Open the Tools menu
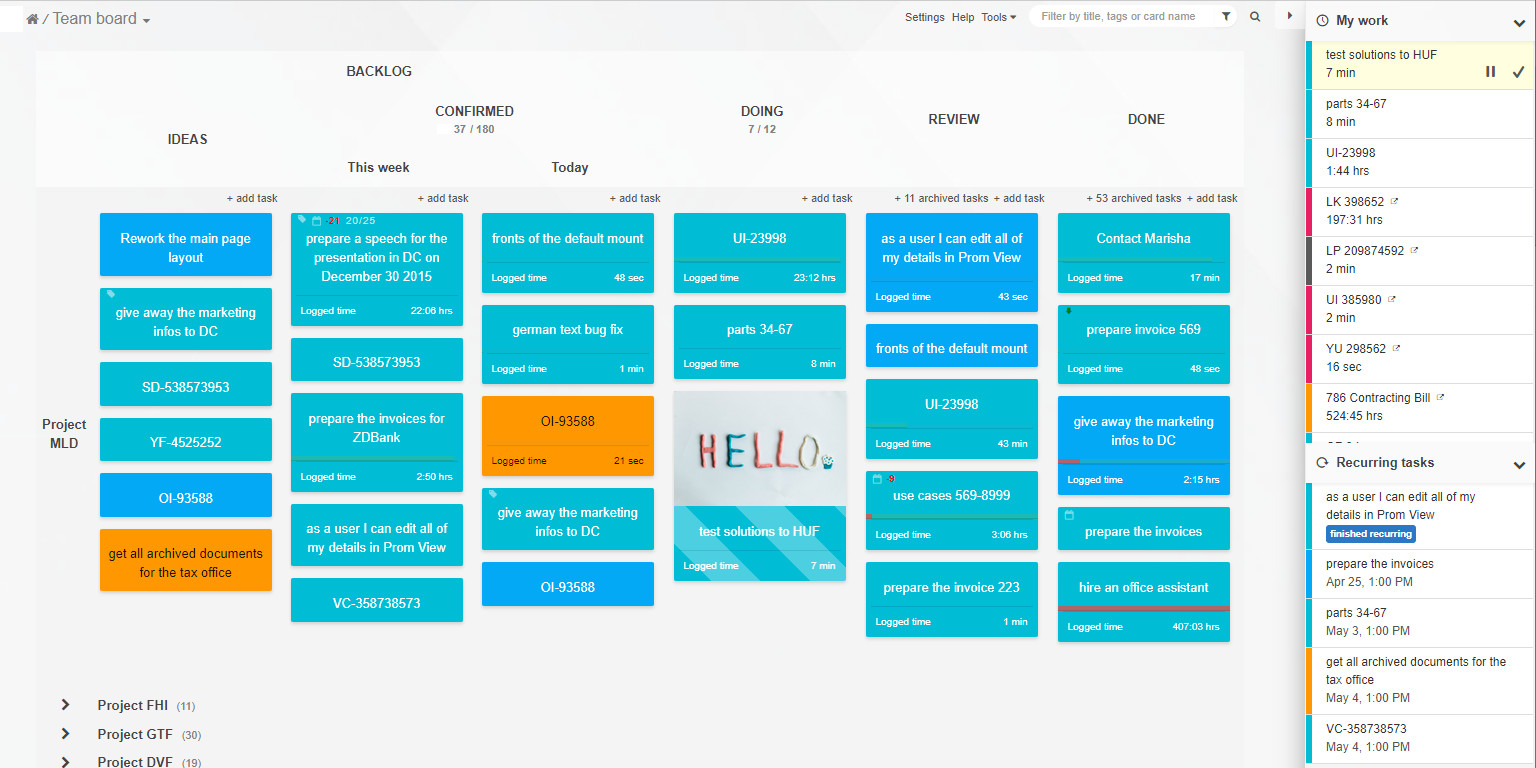This screenshot has width=1536, height=768. click(x=997, y=17)
